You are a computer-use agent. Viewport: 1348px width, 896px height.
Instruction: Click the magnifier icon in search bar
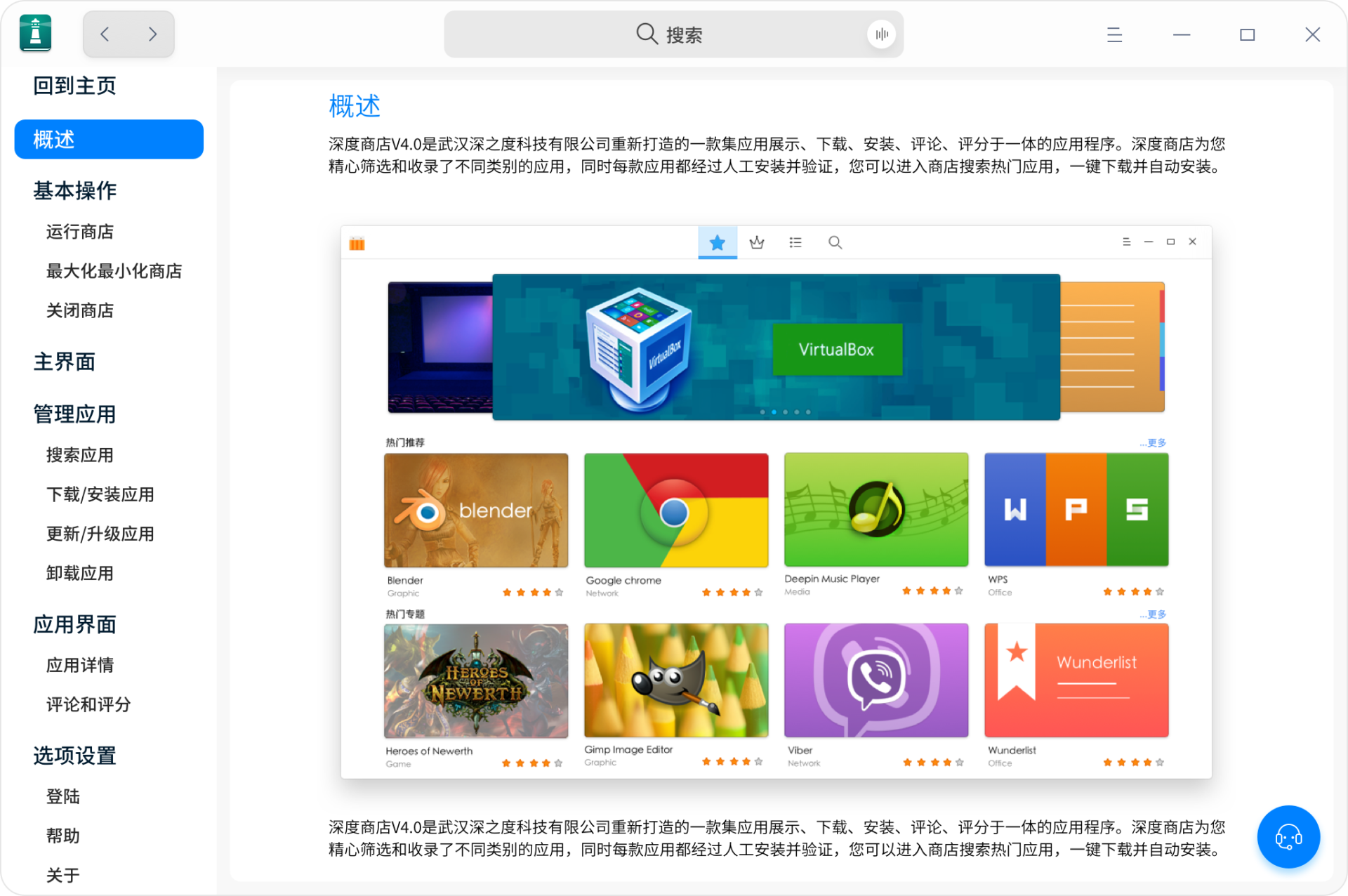pos(646,33)
